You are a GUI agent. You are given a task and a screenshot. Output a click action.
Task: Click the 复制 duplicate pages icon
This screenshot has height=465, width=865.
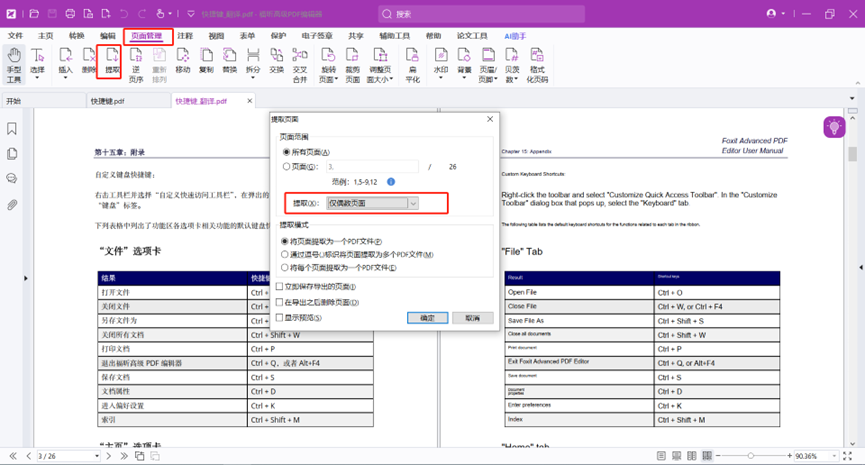point(206,61)
